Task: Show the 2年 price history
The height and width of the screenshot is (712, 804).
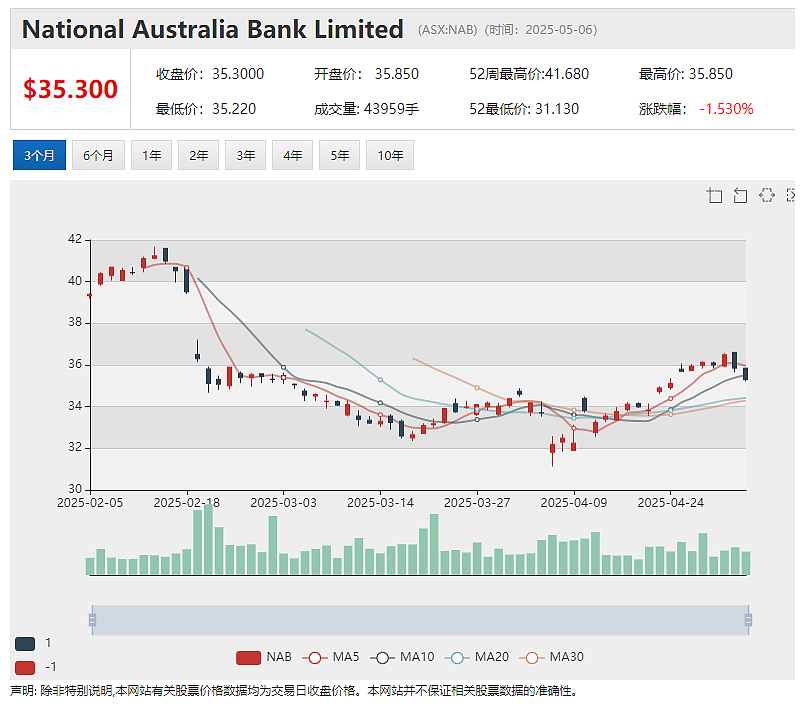Action: tap(198, 155)
